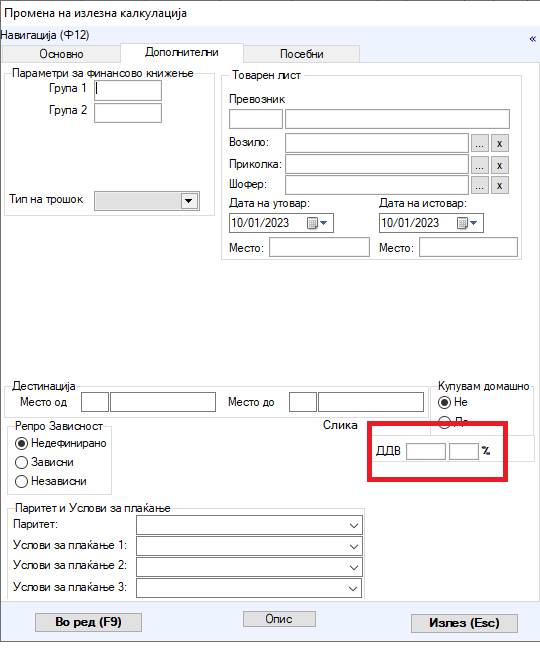Select the Независни radio option

50,481
